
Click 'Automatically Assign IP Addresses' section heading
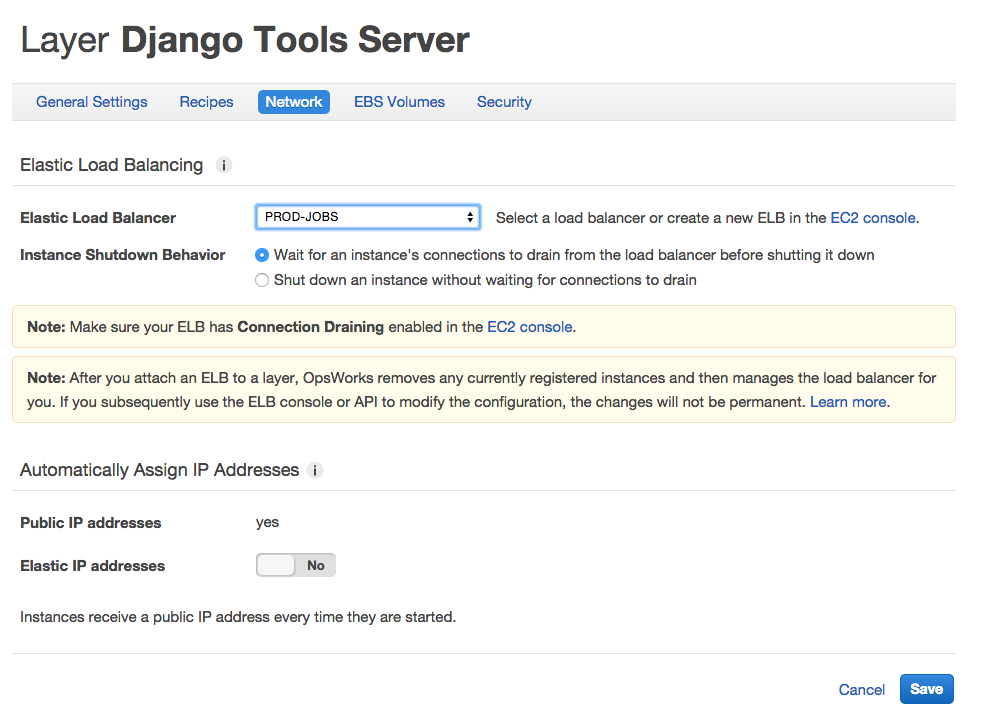tap(160, 470)
